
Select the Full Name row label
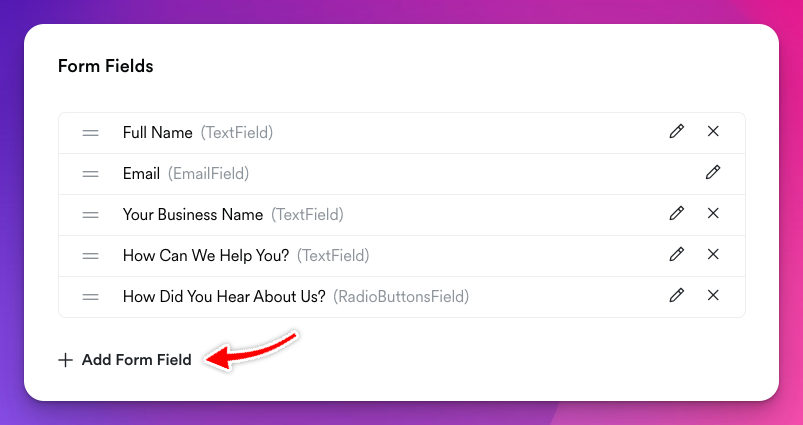[x=158, y=133]
